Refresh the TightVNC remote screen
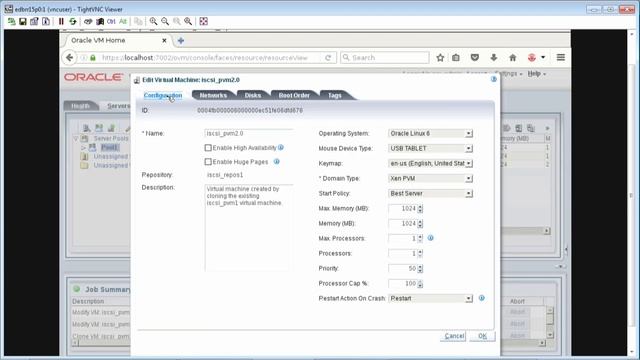Viewport: 640px width, 360px height. point(73,21)
